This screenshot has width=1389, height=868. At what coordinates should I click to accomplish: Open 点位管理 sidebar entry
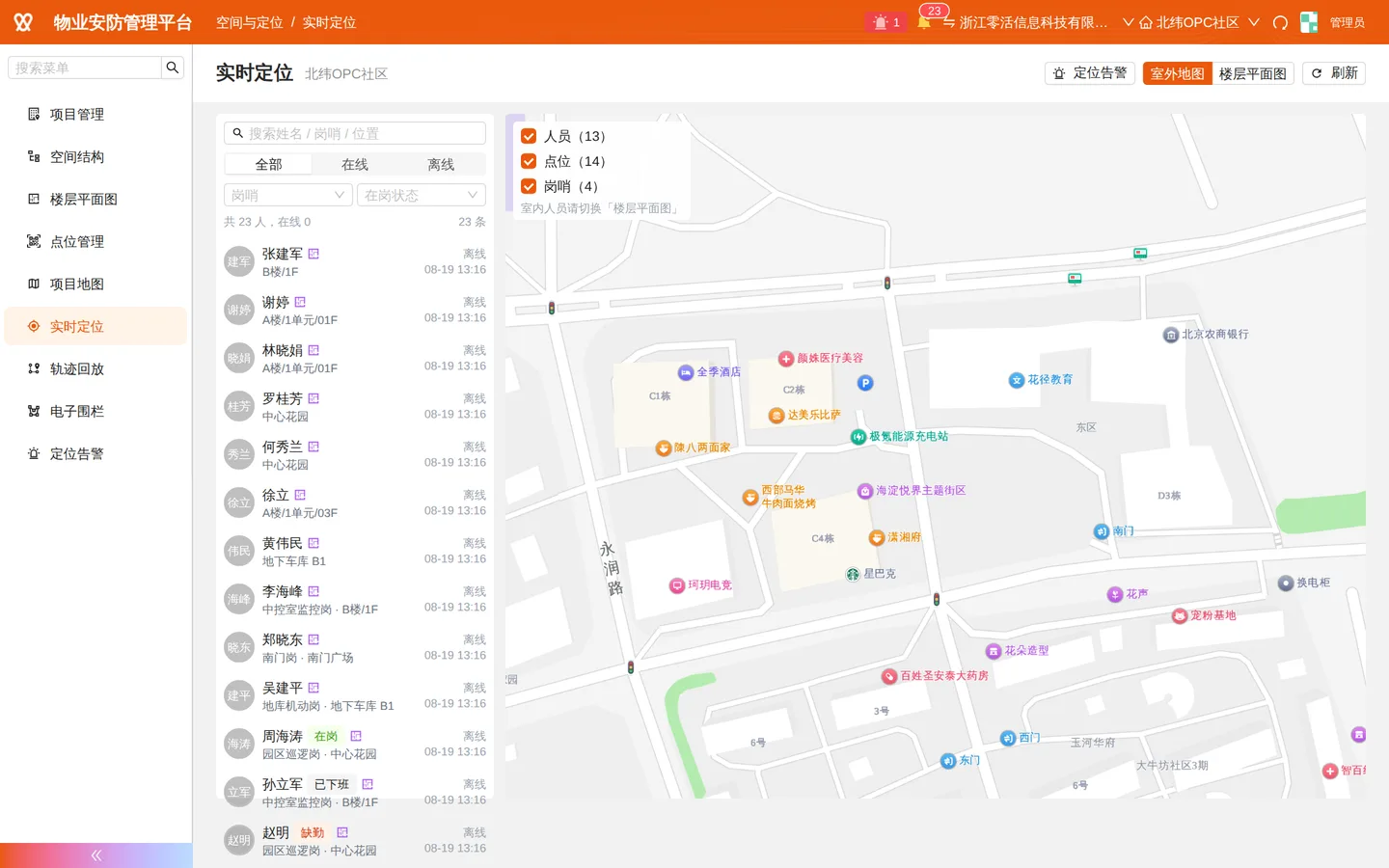point(95,241)
